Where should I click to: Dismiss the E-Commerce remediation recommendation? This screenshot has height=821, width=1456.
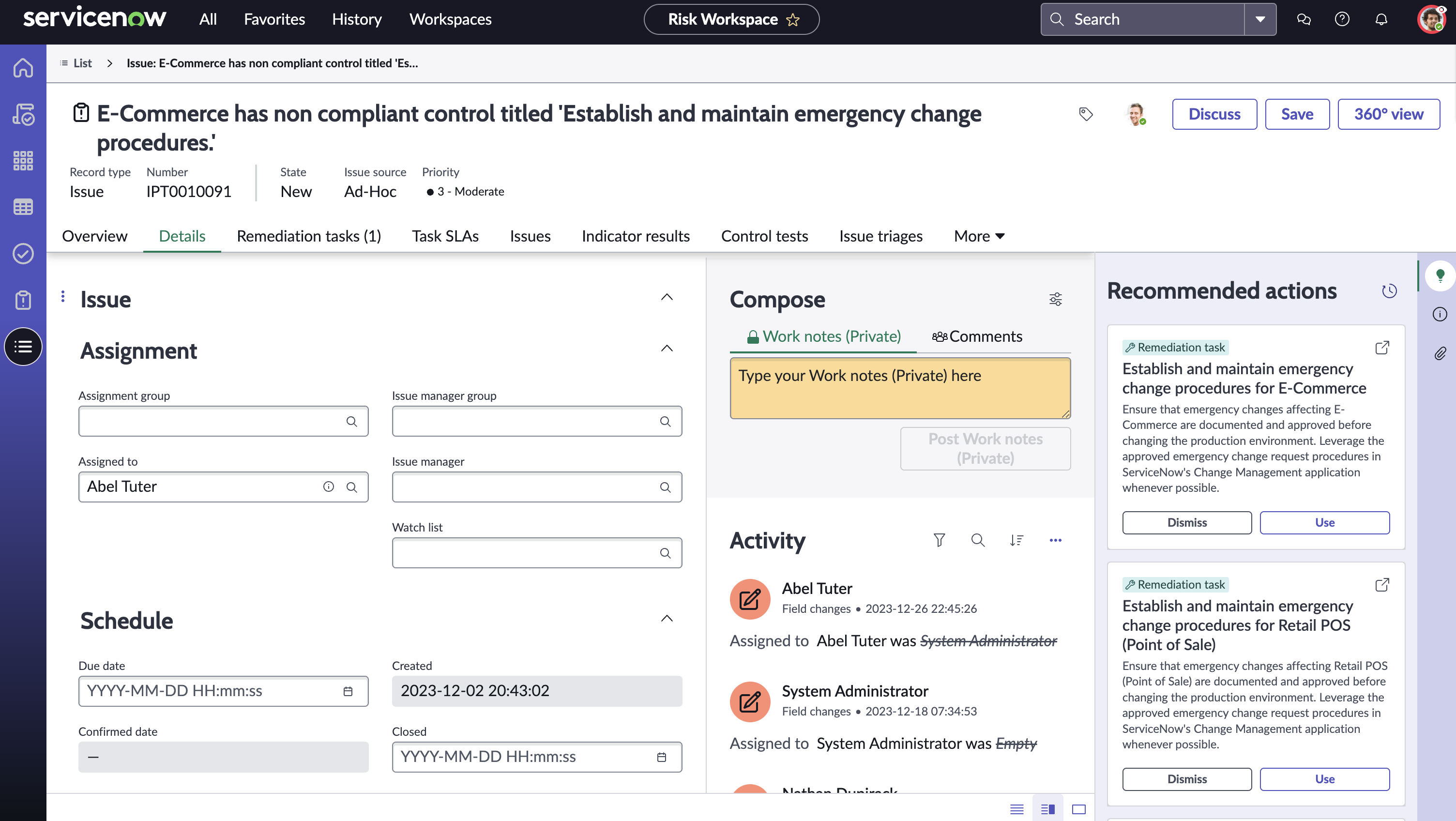pyautogui.click(x=1187, y=522)
